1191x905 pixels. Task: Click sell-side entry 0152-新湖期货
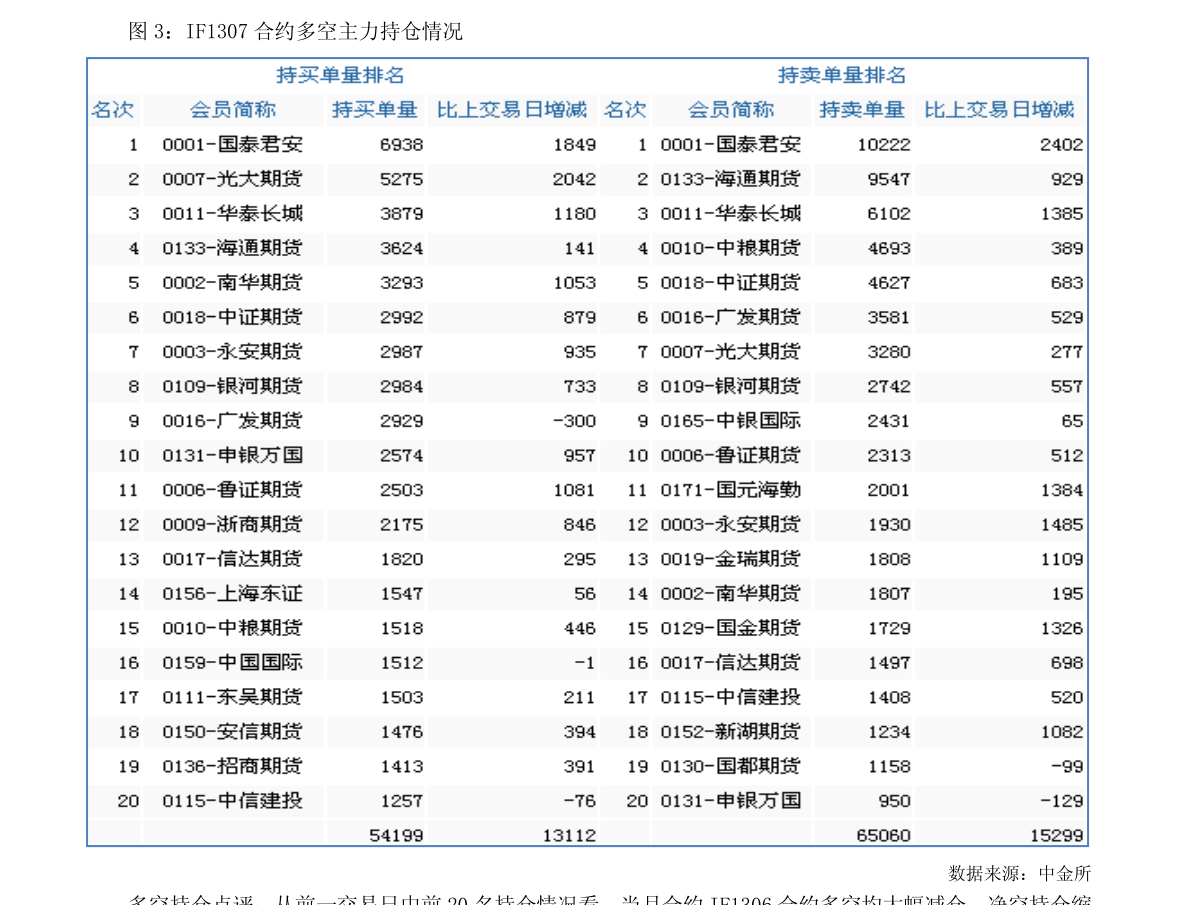click(730, 732)
